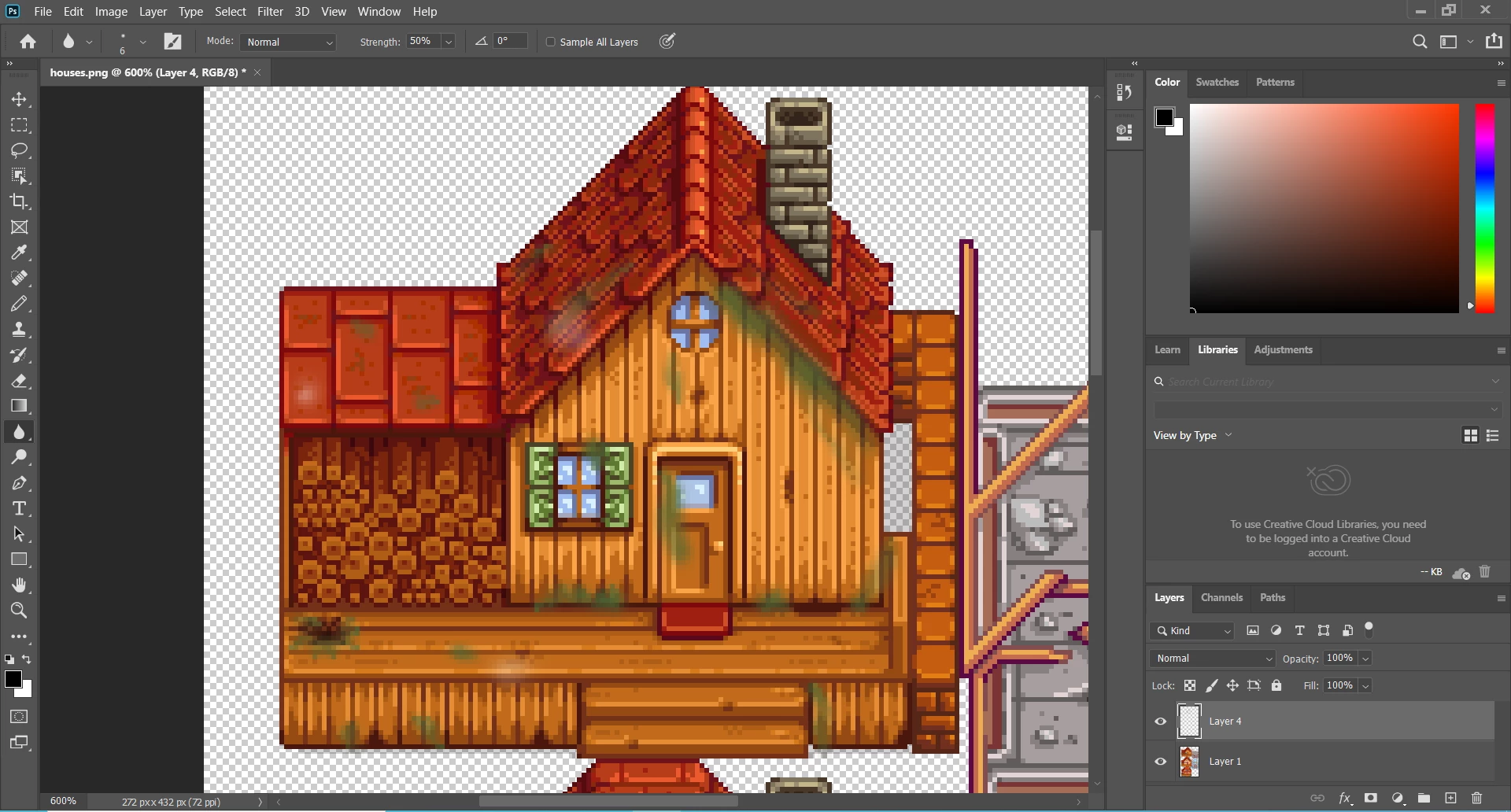Click the Home icon in options bar

tap(28, 42)
